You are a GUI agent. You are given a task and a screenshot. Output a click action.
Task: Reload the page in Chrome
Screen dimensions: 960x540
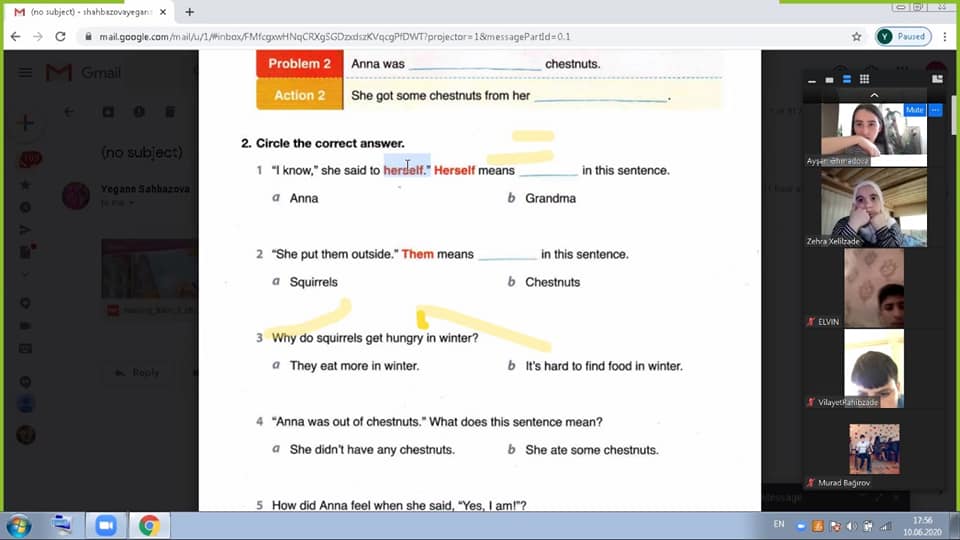point(60,37)
